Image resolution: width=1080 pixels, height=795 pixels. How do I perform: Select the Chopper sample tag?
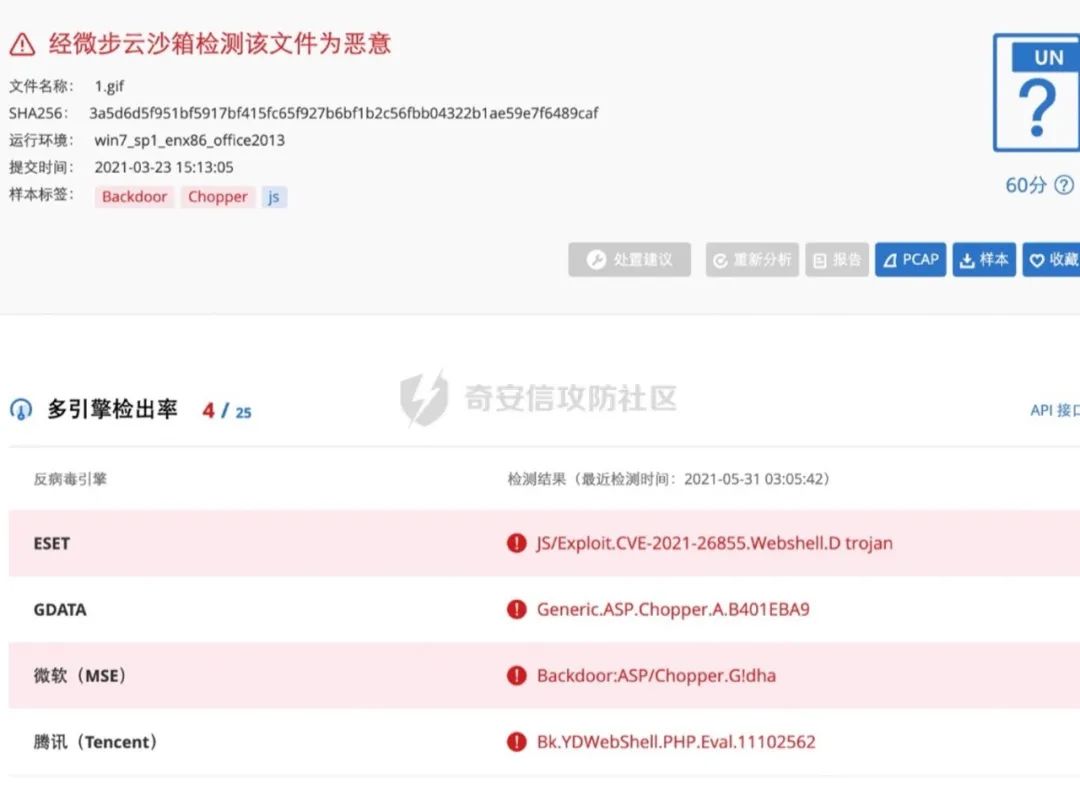pyautogui.click(x=217, y=197)
